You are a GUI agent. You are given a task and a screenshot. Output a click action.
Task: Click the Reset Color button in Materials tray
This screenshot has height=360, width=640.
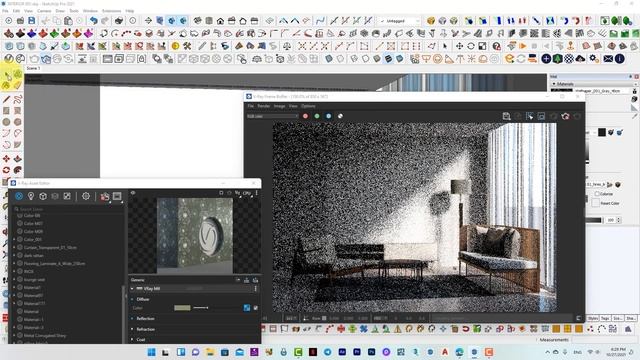click(x=610, y=203)
